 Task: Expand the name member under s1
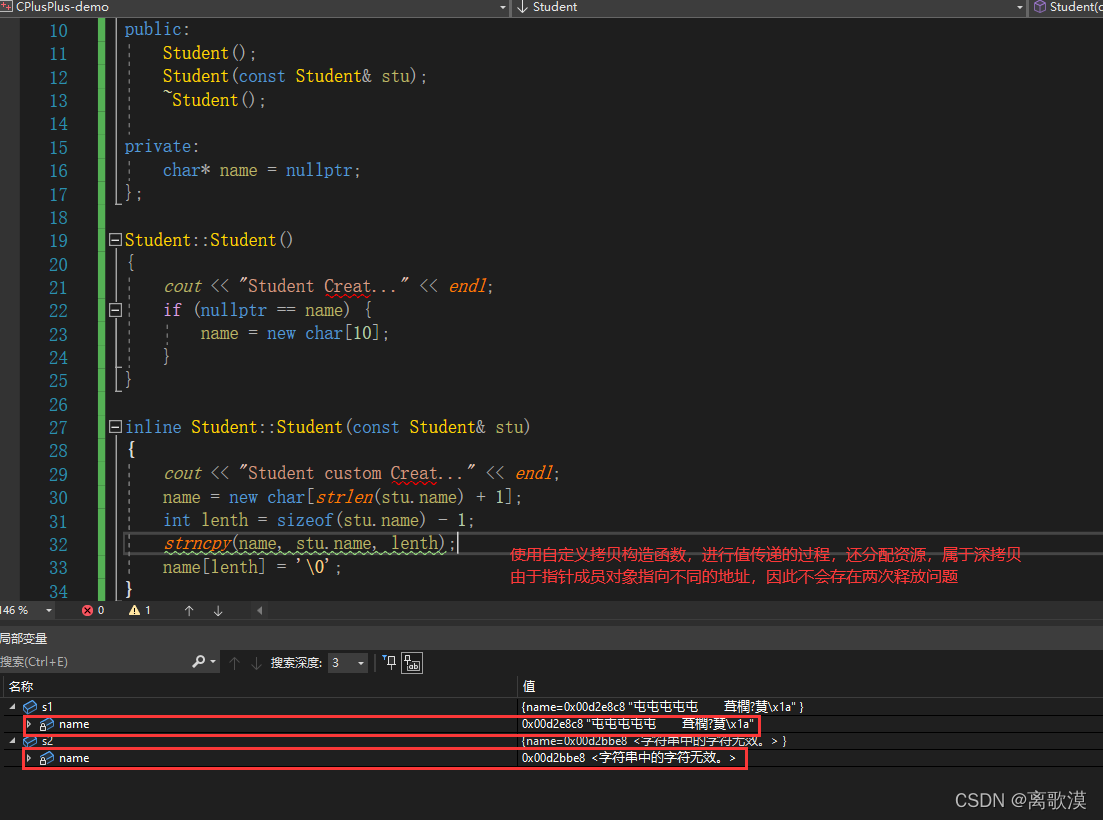[x=29, y=724]
